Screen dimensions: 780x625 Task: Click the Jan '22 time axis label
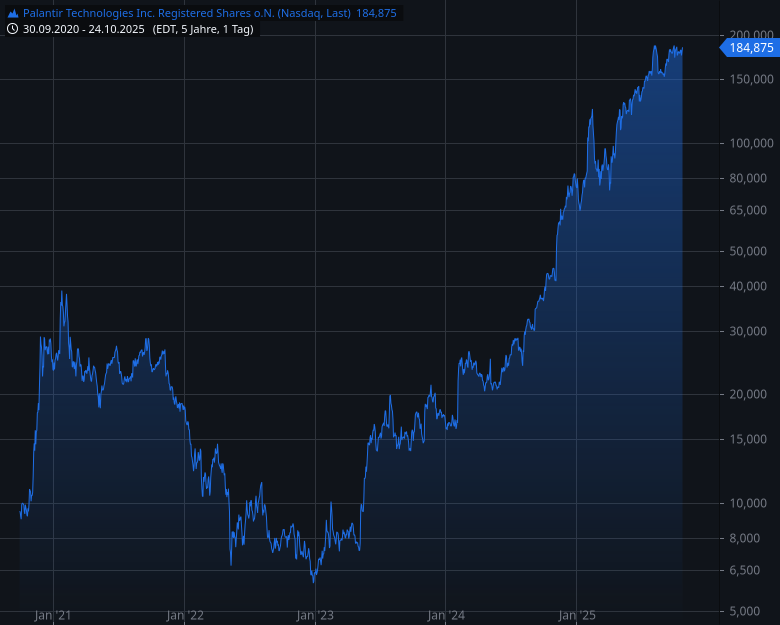pos(184,615)
